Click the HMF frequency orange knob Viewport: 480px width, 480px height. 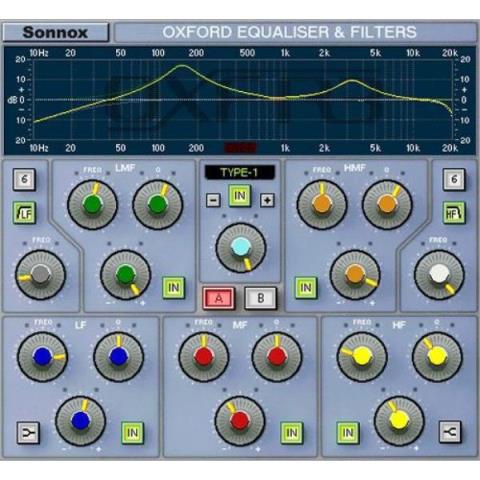322,205
